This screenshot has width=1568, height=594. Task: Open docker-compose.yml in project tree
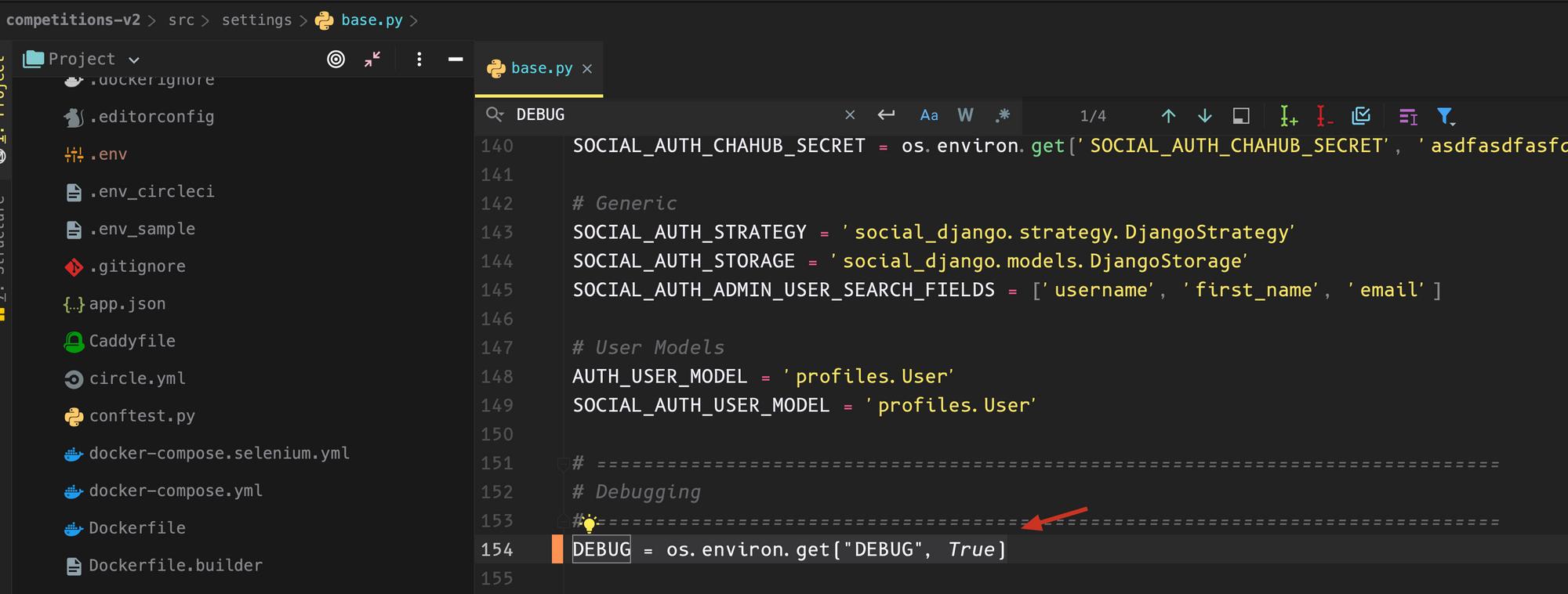176,491
